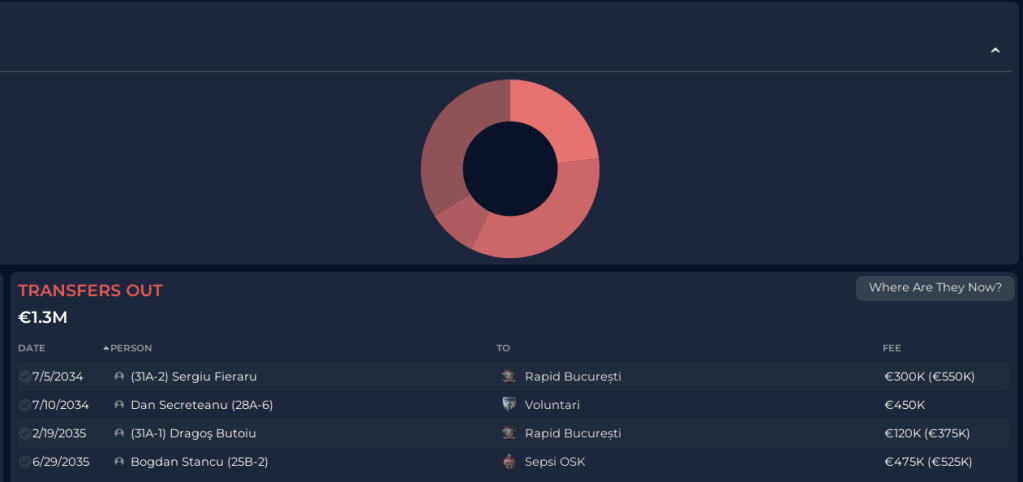Click player icon beside Bogdan Stancu

pos(120,462)
